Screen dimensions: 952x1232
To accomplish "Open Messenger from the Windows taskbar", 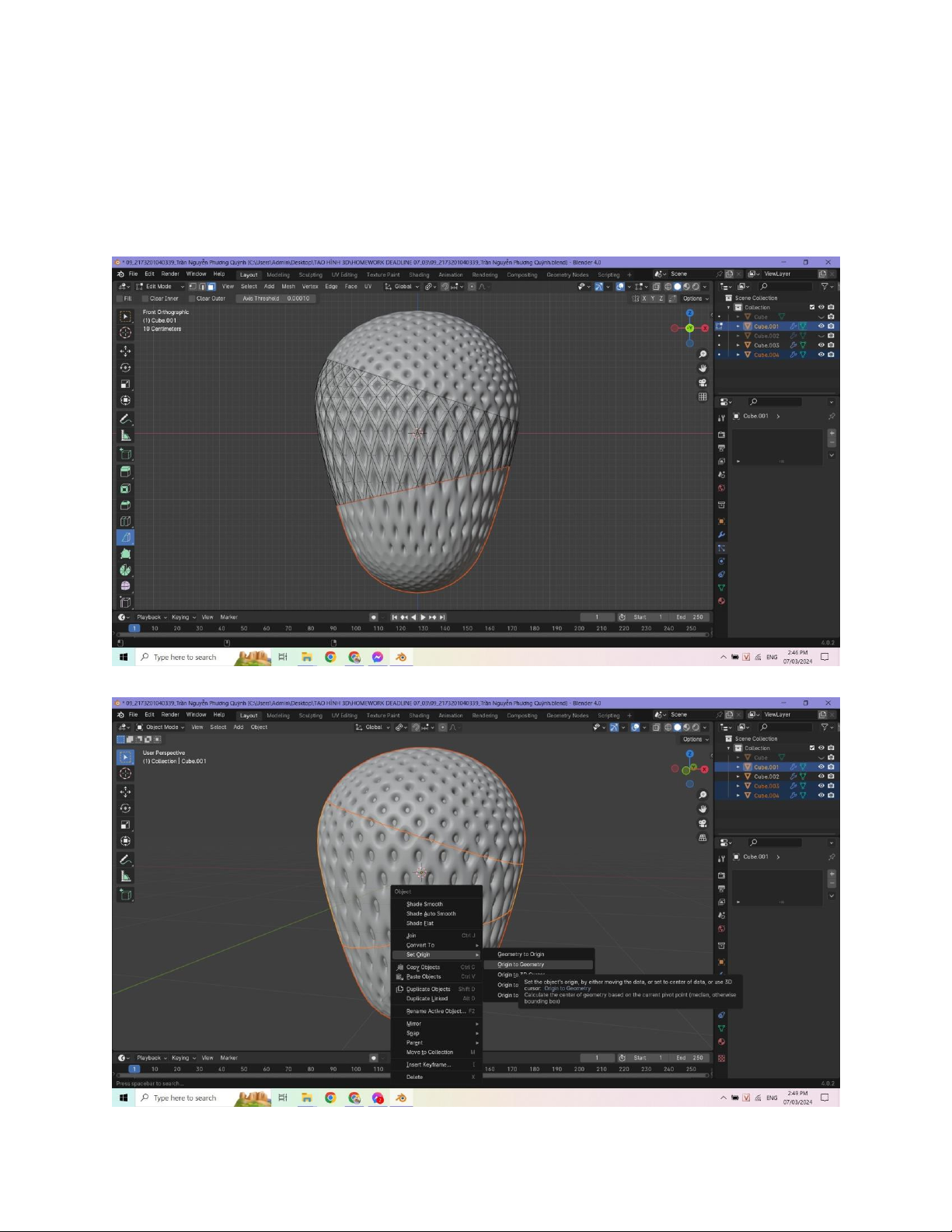I will tap(378, 658).
